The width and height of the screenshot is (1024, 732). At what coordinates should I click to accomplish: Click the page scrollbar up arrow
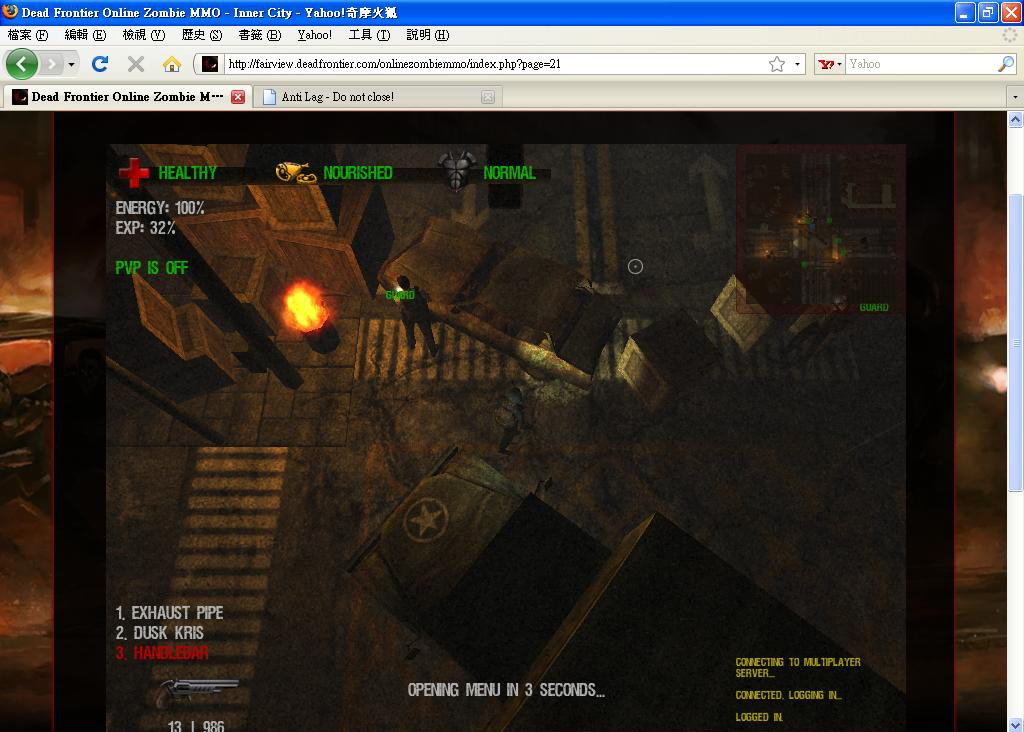click(x=1015, y=119)
